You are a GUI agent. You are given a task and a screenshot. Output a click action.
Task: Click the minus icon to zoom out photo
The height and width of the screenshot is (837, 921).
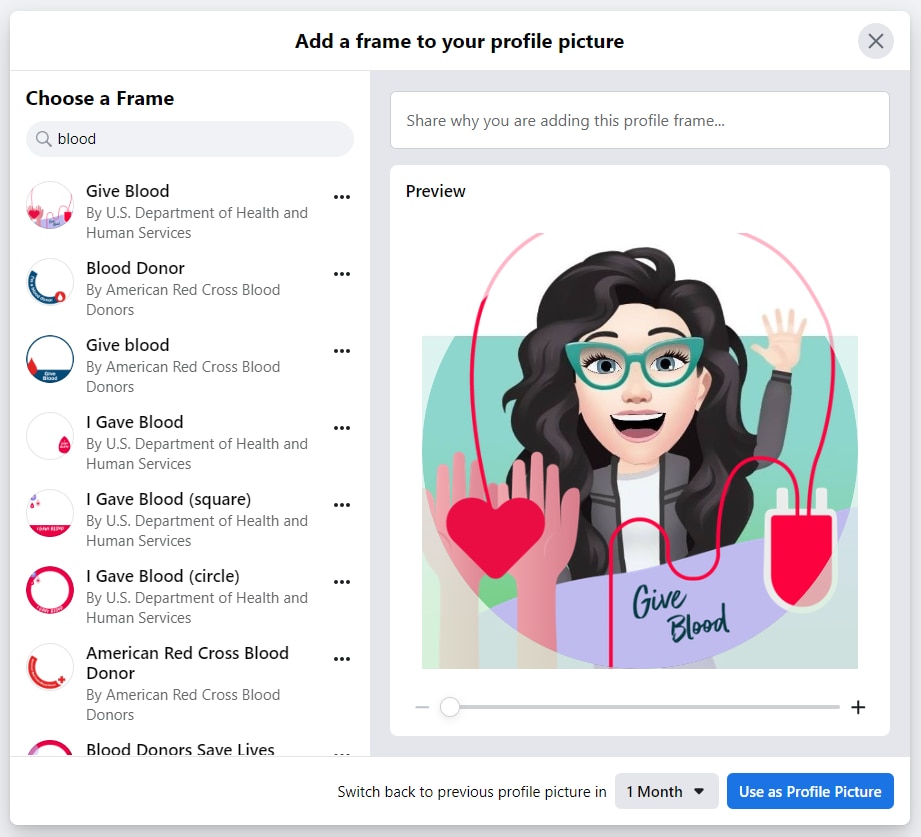422,707
